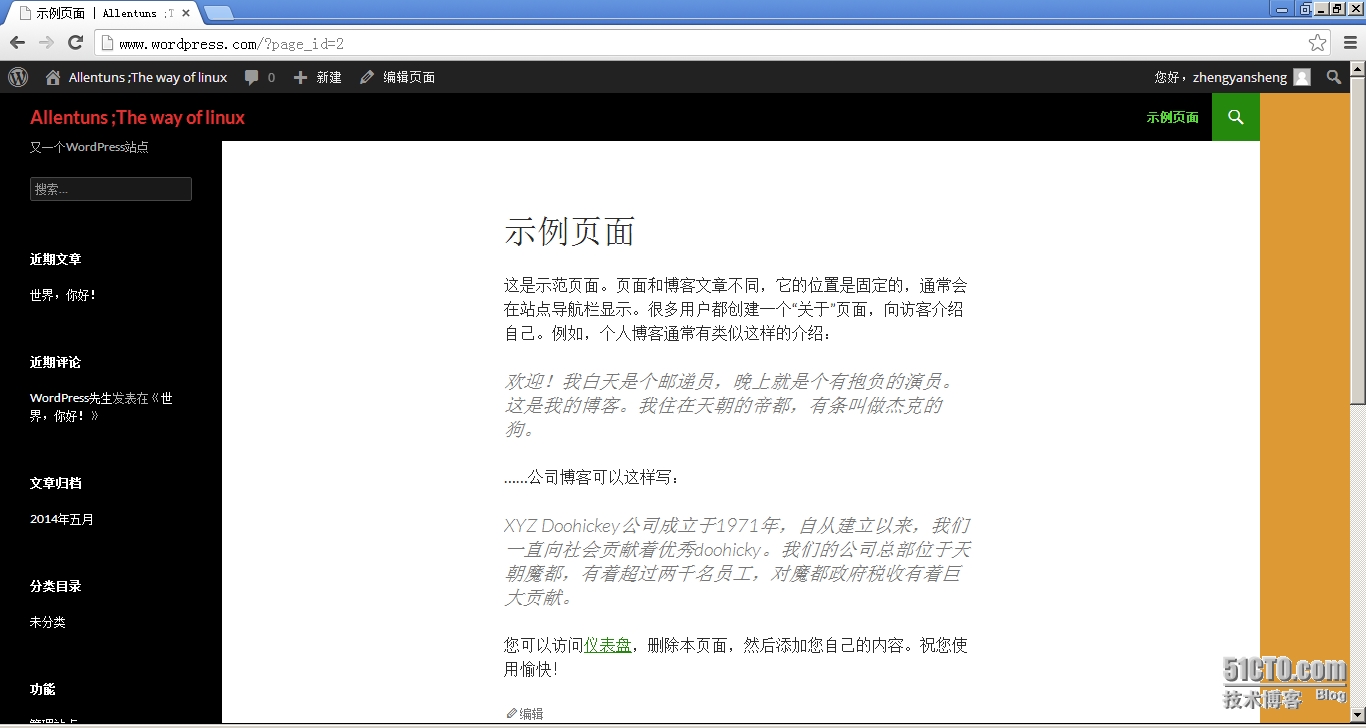Open a new browser tab
Viewport: 1366px width, 728px height.
[x=218, y=13]
